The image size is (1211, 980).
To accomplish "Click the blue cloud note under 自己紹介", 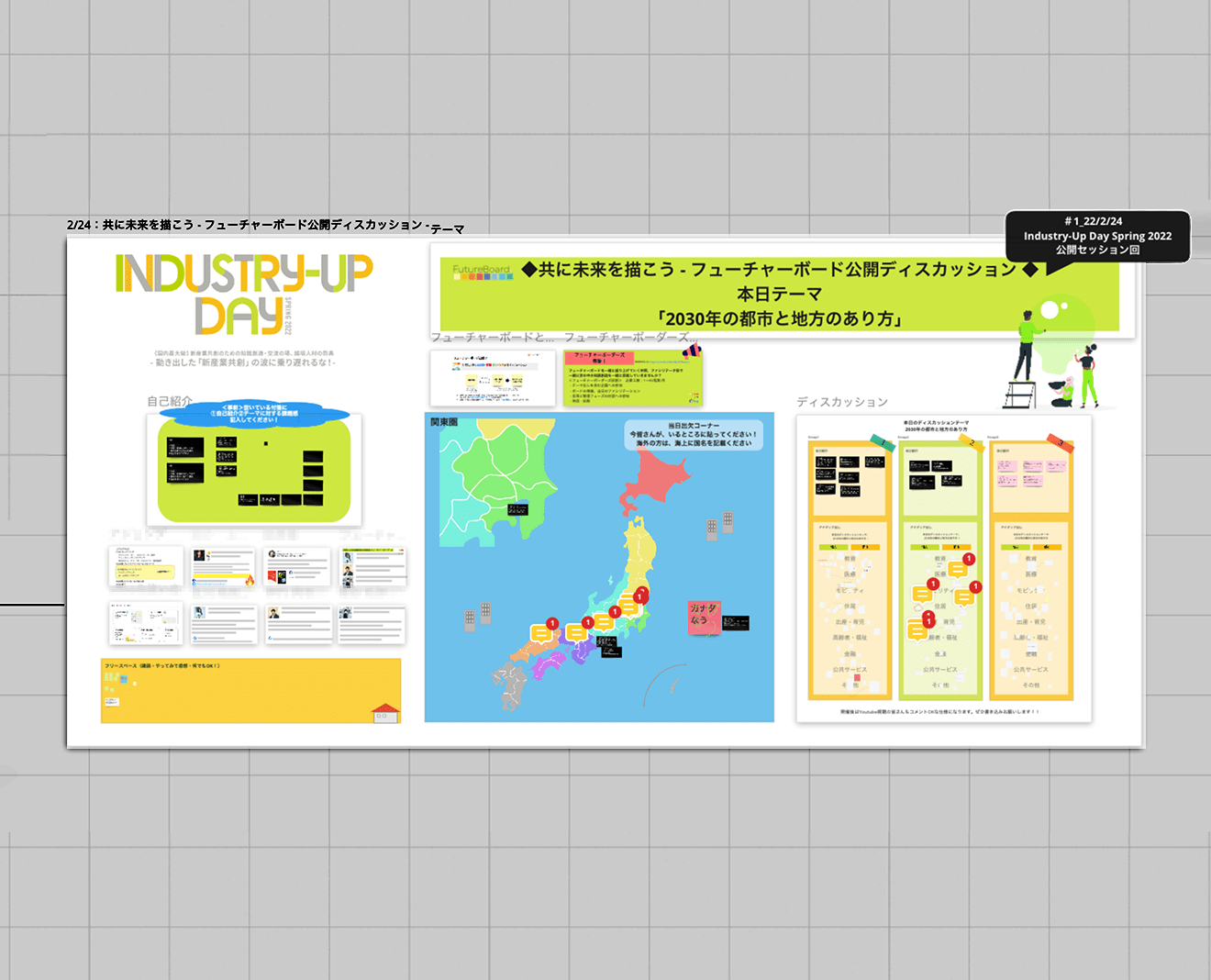I will pyautogui.click(x=254, y=414).
